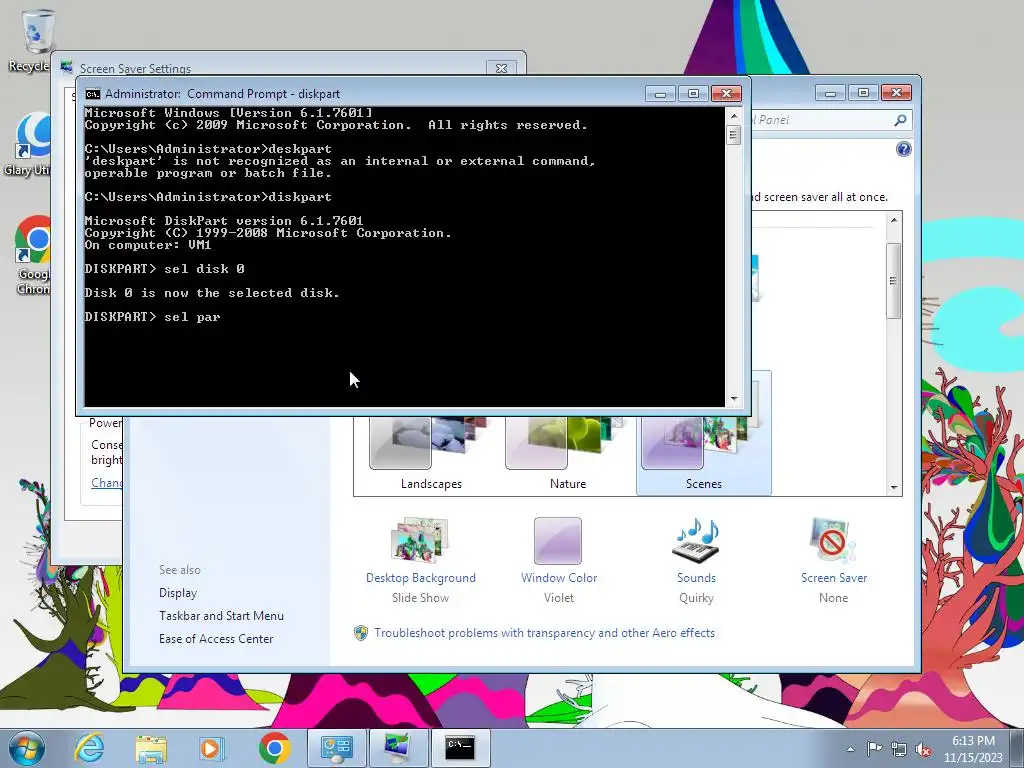Open Sounds Quirky settings
The width and height of the screenshot is (1024, 768).
click(x=696, y=560)
